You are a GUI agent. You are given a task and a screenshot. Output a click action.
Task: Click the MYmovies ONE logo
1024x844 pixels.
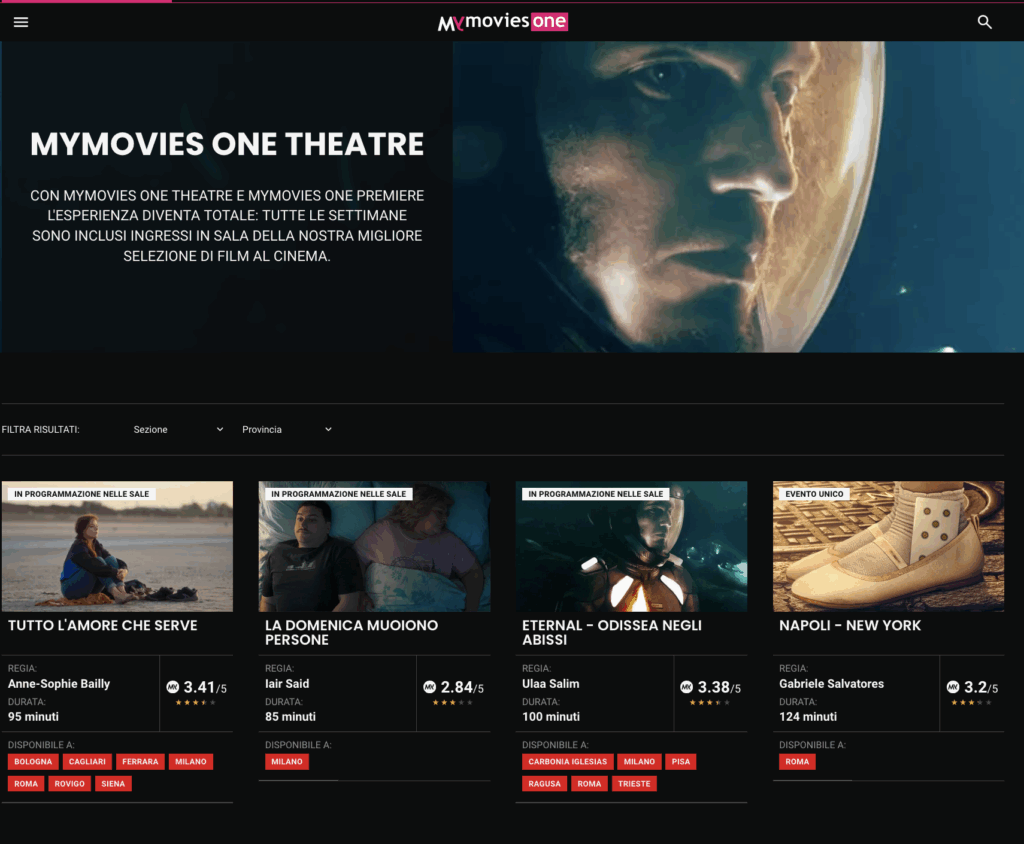(502, 22)
